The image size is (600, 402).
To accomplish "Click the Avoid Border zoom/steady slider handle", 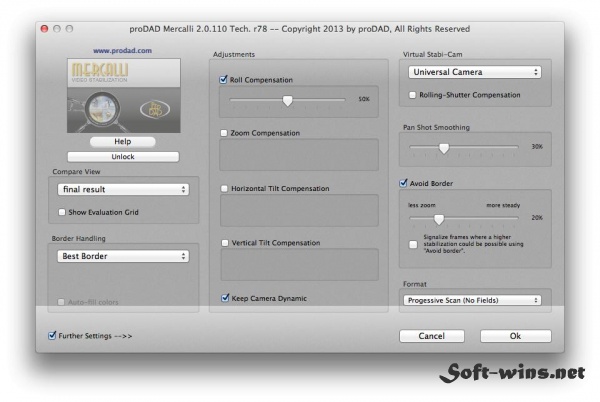I will click(x=439, y=220).
